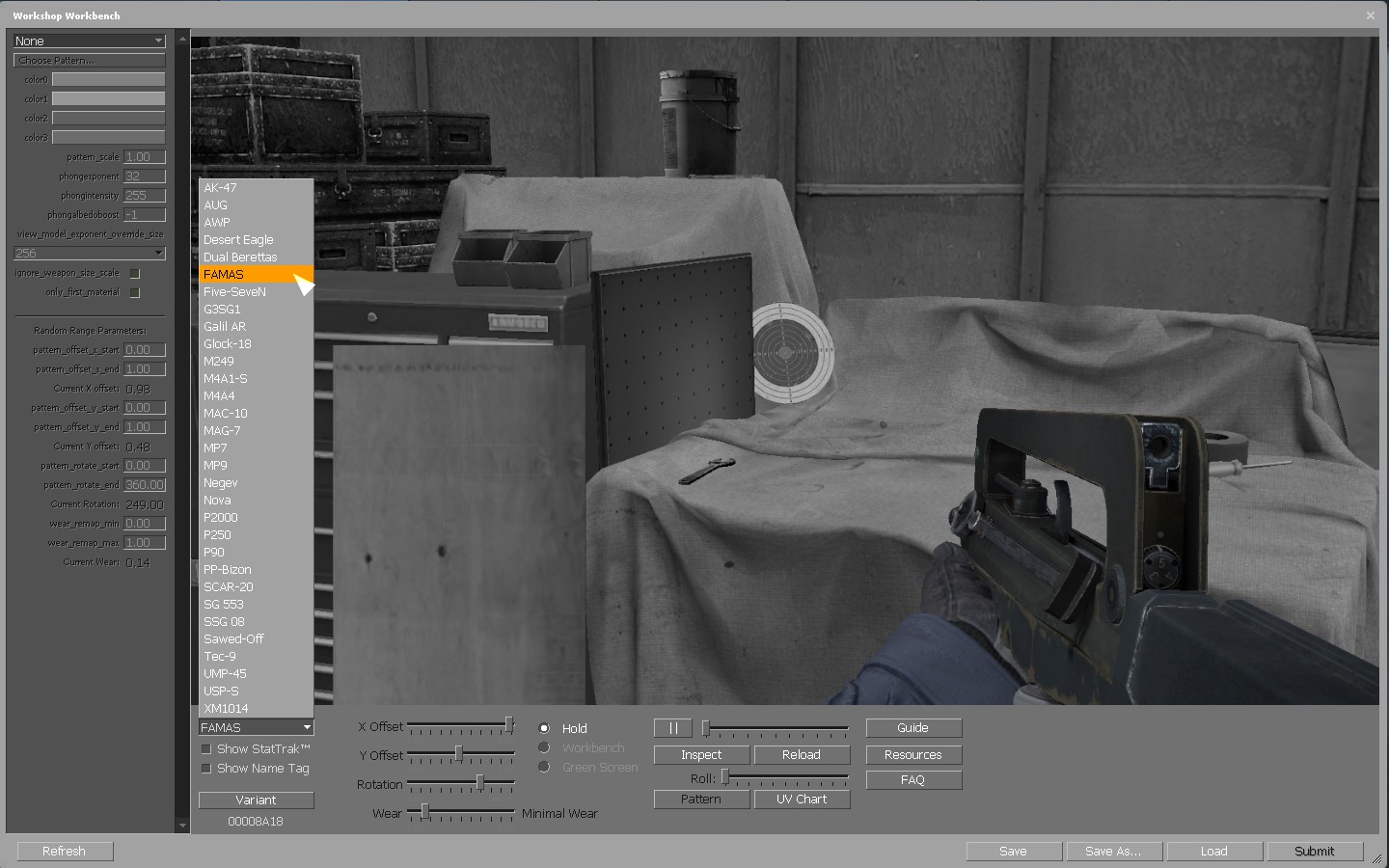Screen dimensions: 1389x868
Task: Choose AWP from the weapon list
Action: point(257,223)
